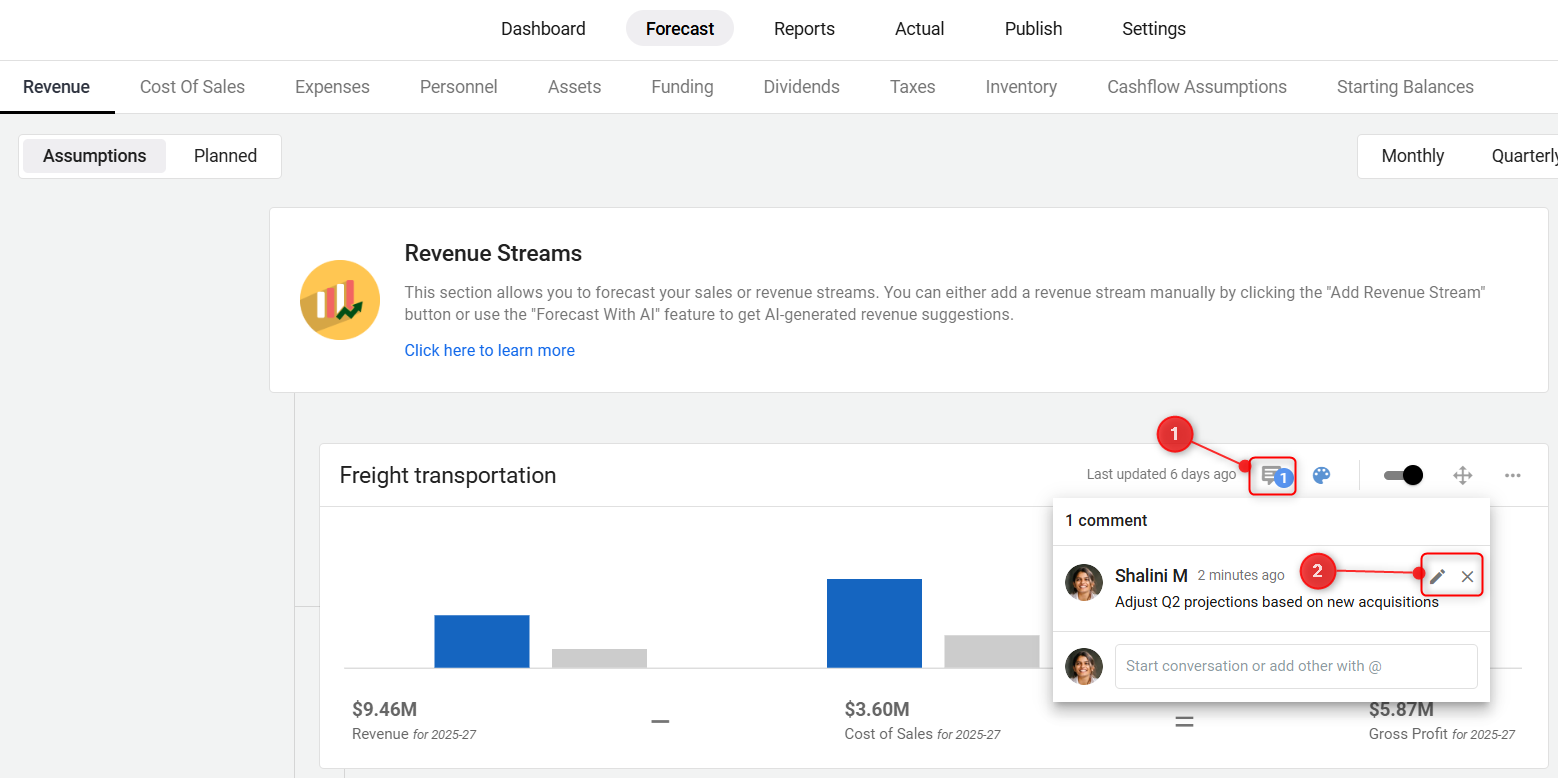Select the Quarterly period option
Viewport: 1558px width, 778px height.
point(1523,156)
